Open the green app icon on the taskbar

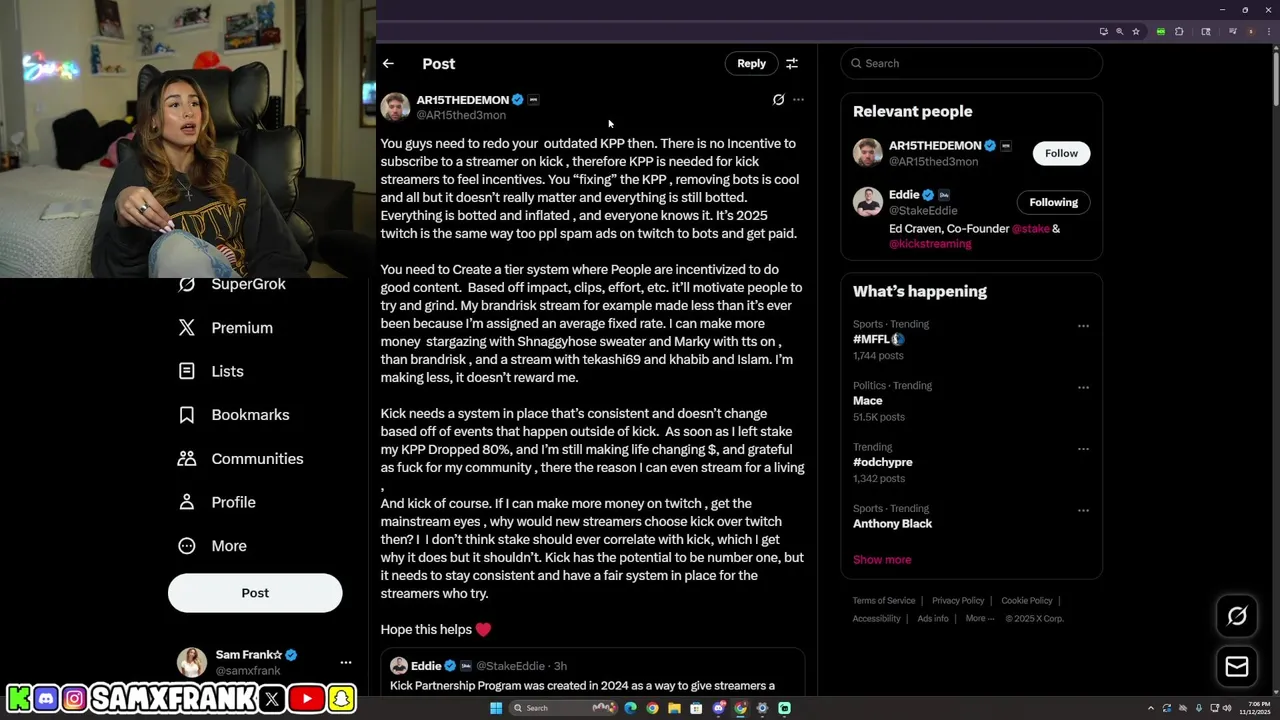[784, 708]
